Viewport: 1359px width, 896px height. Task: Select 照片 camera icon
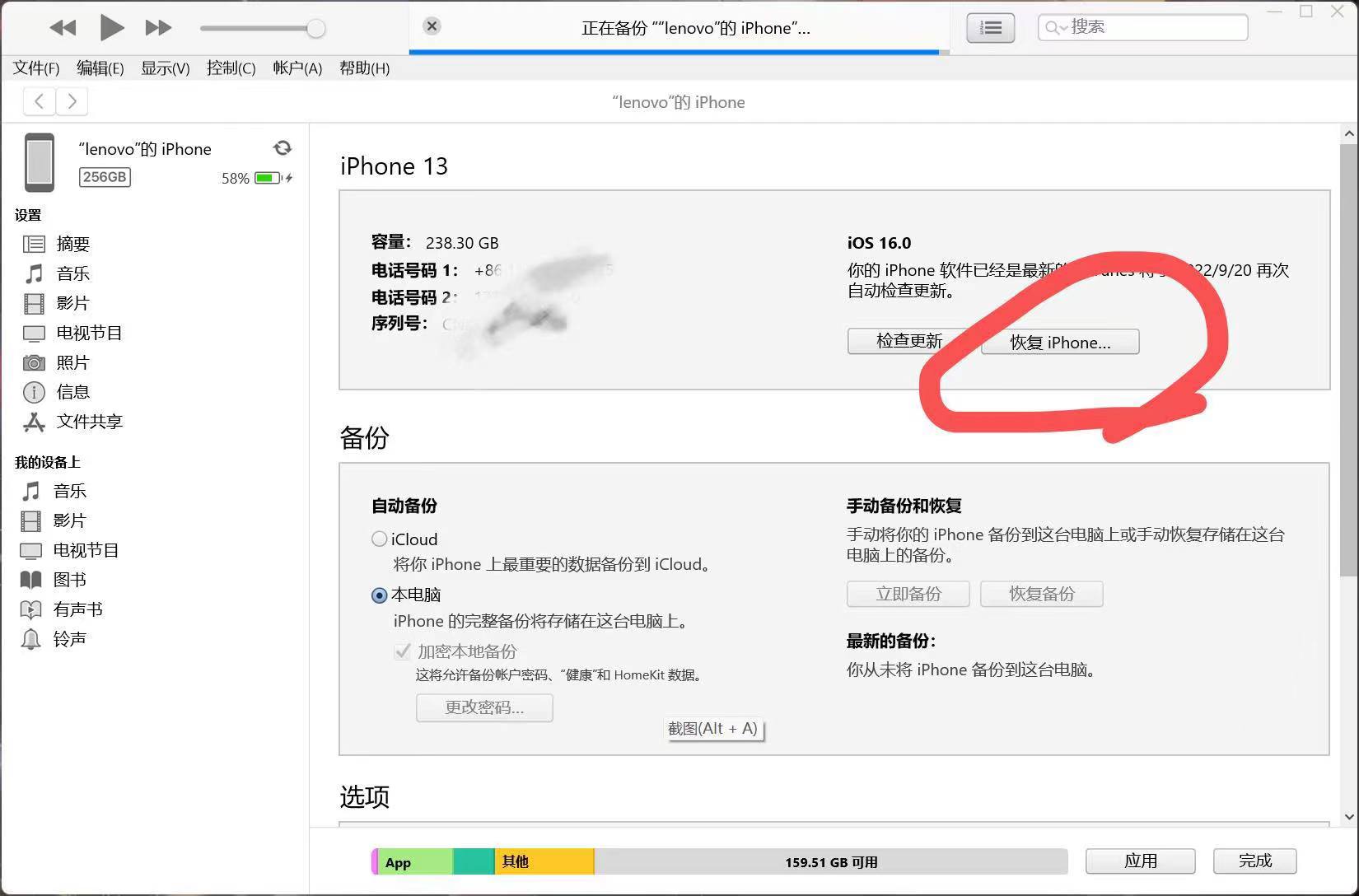tap(34, 362)
